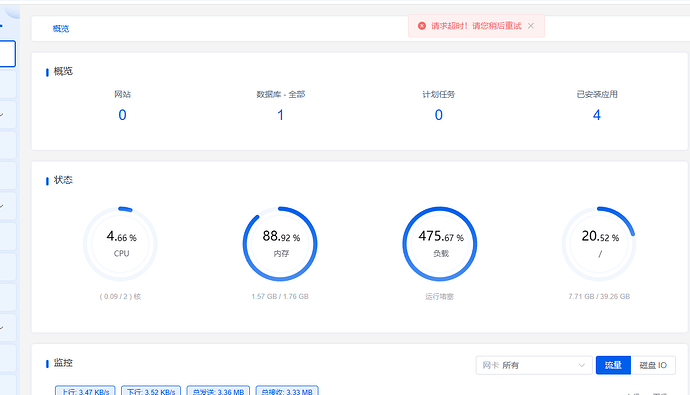The width and height of the screenshot is (690, 395).
Task: Open the 概览 breadcrumb tab
Action: (x=61, y=29)
